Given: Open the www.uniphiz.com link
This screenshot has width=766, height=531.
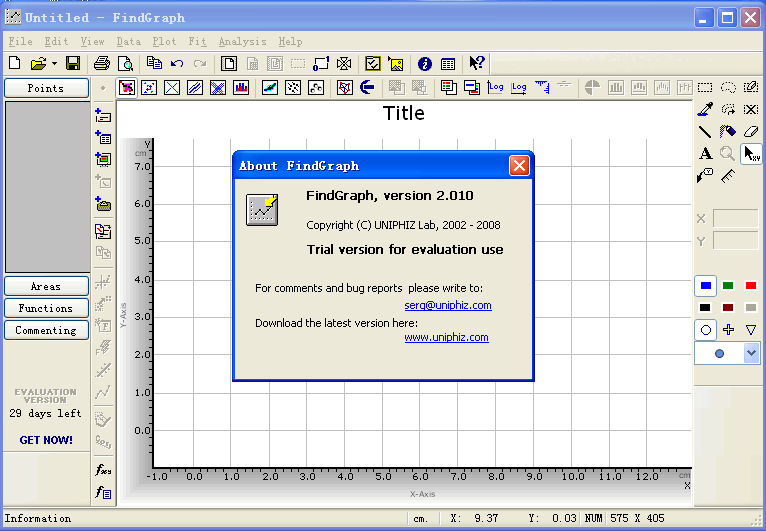Looking at the screenshot, I should [447, 337].
